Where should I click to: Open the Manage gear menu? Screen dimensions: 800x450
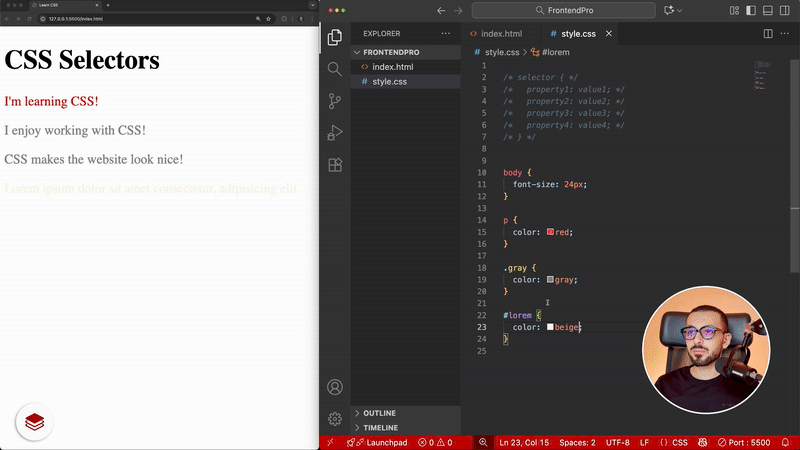coord(335,419)
